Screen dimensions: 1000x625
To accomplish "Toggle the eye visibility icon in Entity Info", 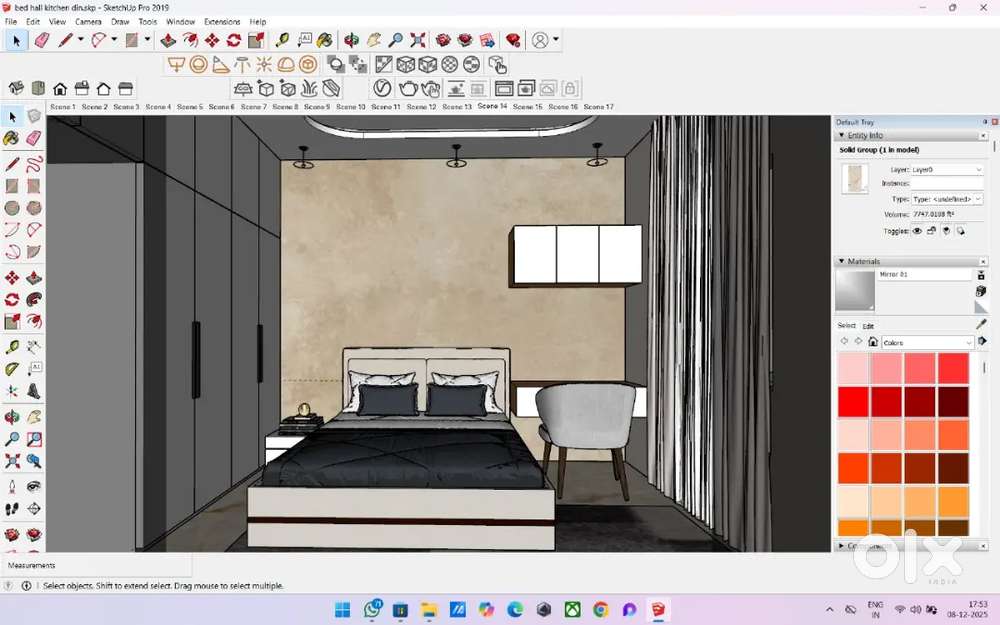I will 917,230.
